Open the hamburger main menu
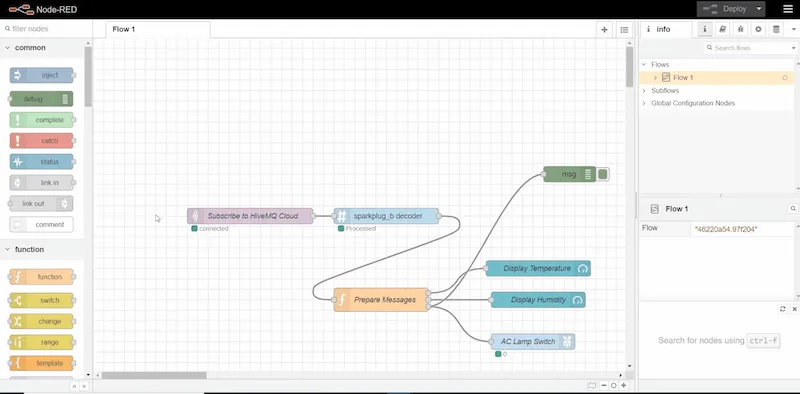The height and width of the screenshot is (394, 800). 788,9
